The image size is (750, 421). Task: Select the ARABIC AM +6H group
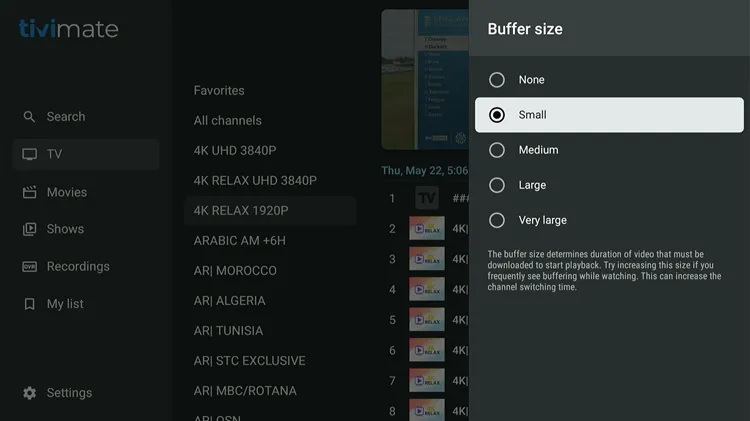pos(240,241)
